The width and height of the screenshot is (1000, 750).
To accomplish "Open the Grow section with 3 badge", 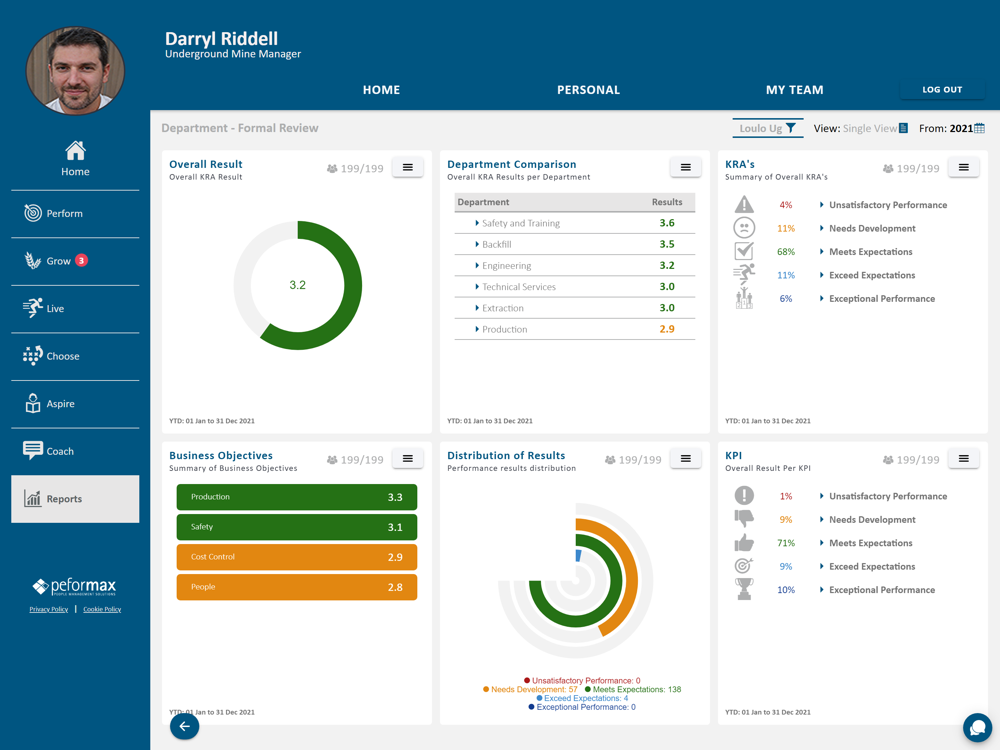I will coord(75,261).
